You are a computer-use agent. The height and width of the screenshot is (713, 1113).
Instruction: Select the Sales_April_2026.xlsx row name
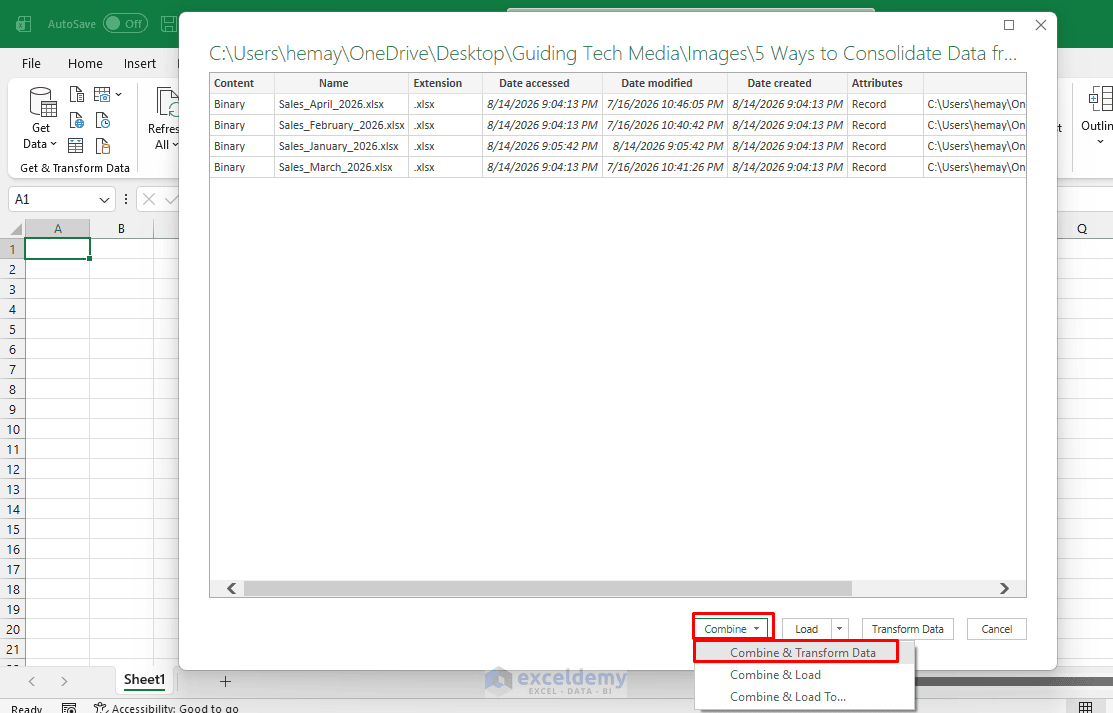coord(331,104)
